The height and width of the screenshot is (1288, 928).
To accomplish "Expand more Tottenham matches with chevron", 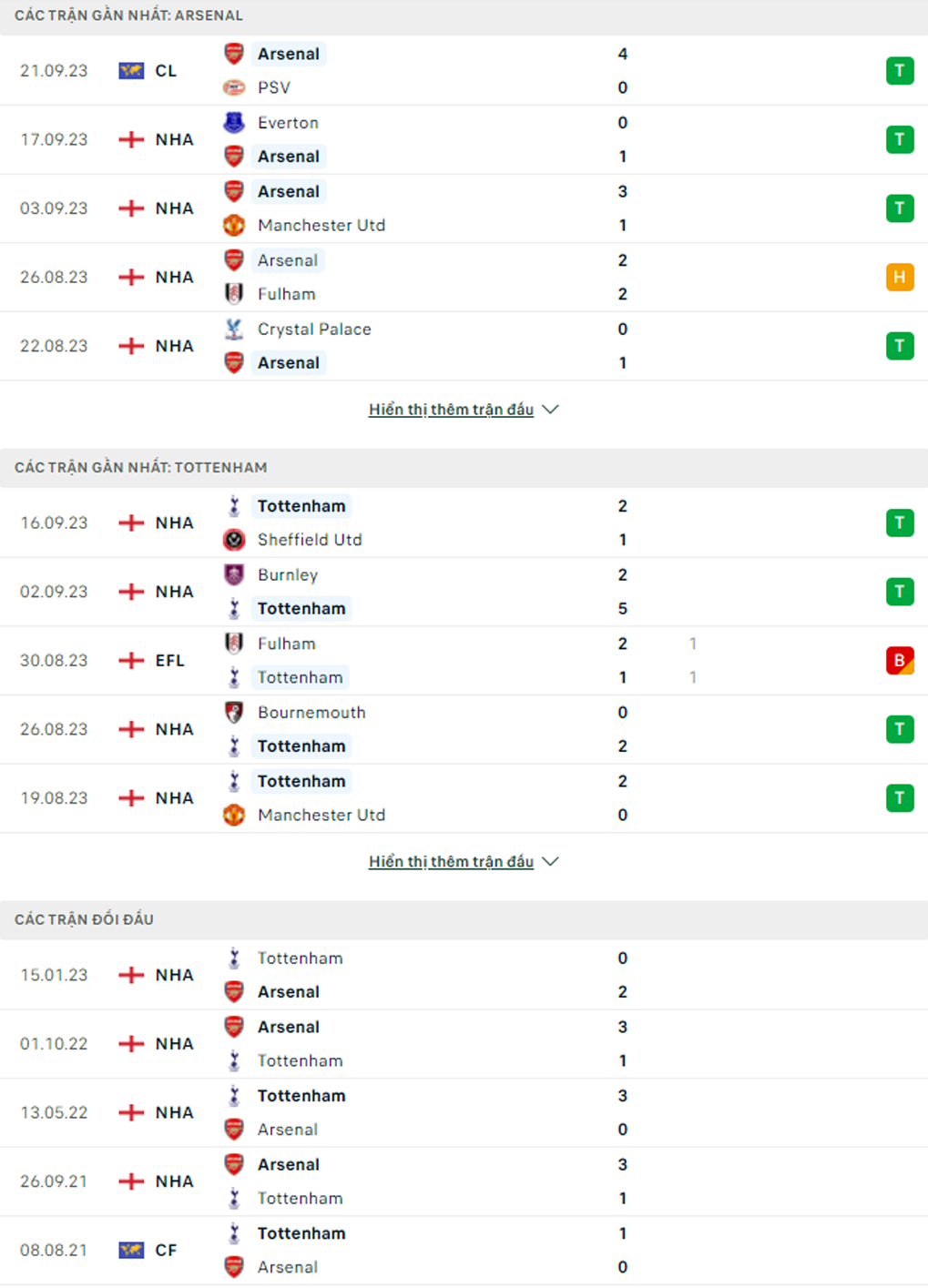I will coord(550,861).
